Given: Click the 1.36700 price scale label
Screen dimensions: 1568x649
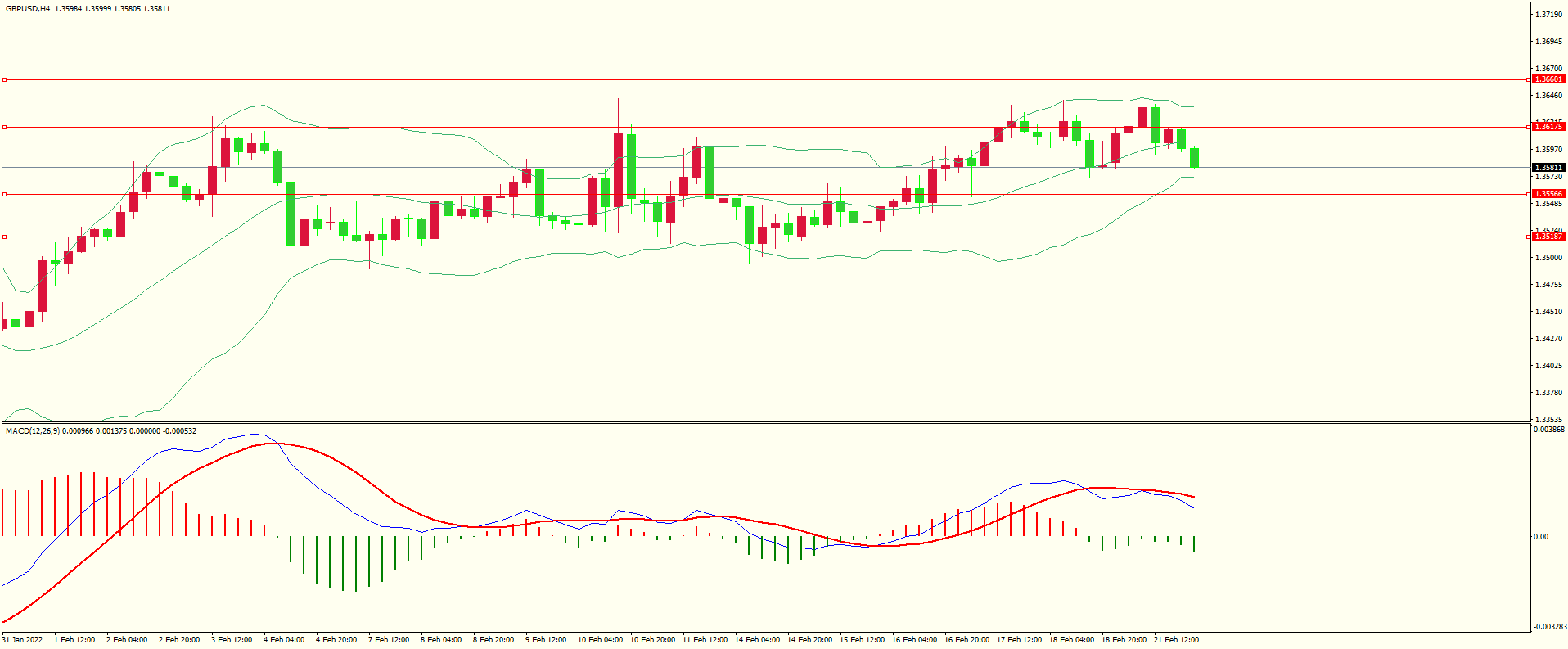Looking at the screenshot, I should [1548, 69].
